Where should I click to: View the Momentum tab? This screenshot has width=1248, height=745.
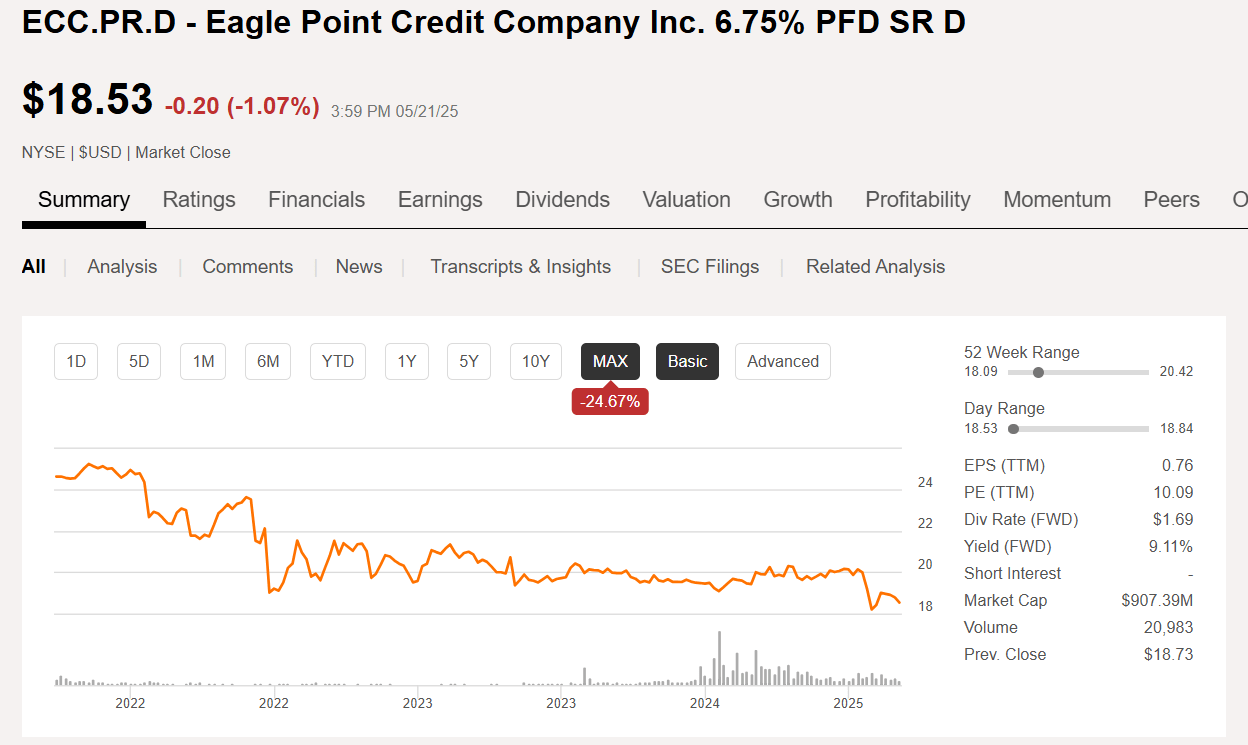point(1057,199)
